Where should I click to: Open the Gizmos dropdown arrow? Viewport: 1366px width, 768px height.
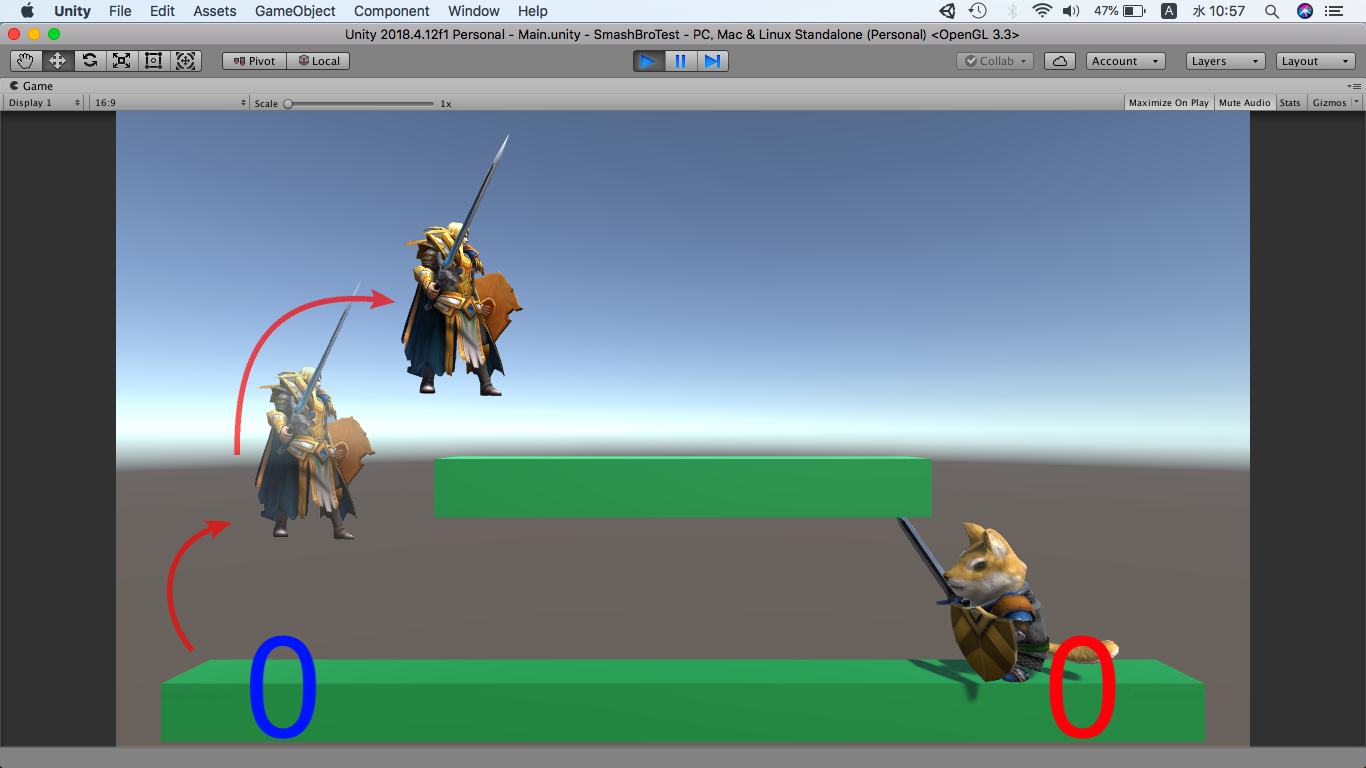pos(1357,103)
